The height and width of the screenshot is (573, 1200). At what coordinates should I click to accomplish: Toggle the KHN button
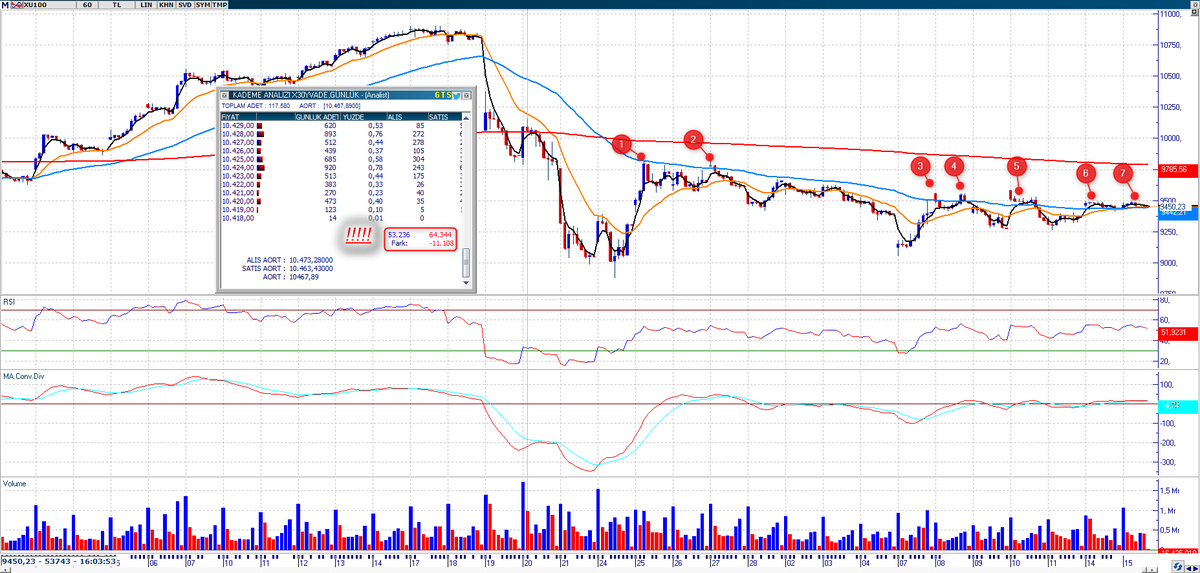166,5
